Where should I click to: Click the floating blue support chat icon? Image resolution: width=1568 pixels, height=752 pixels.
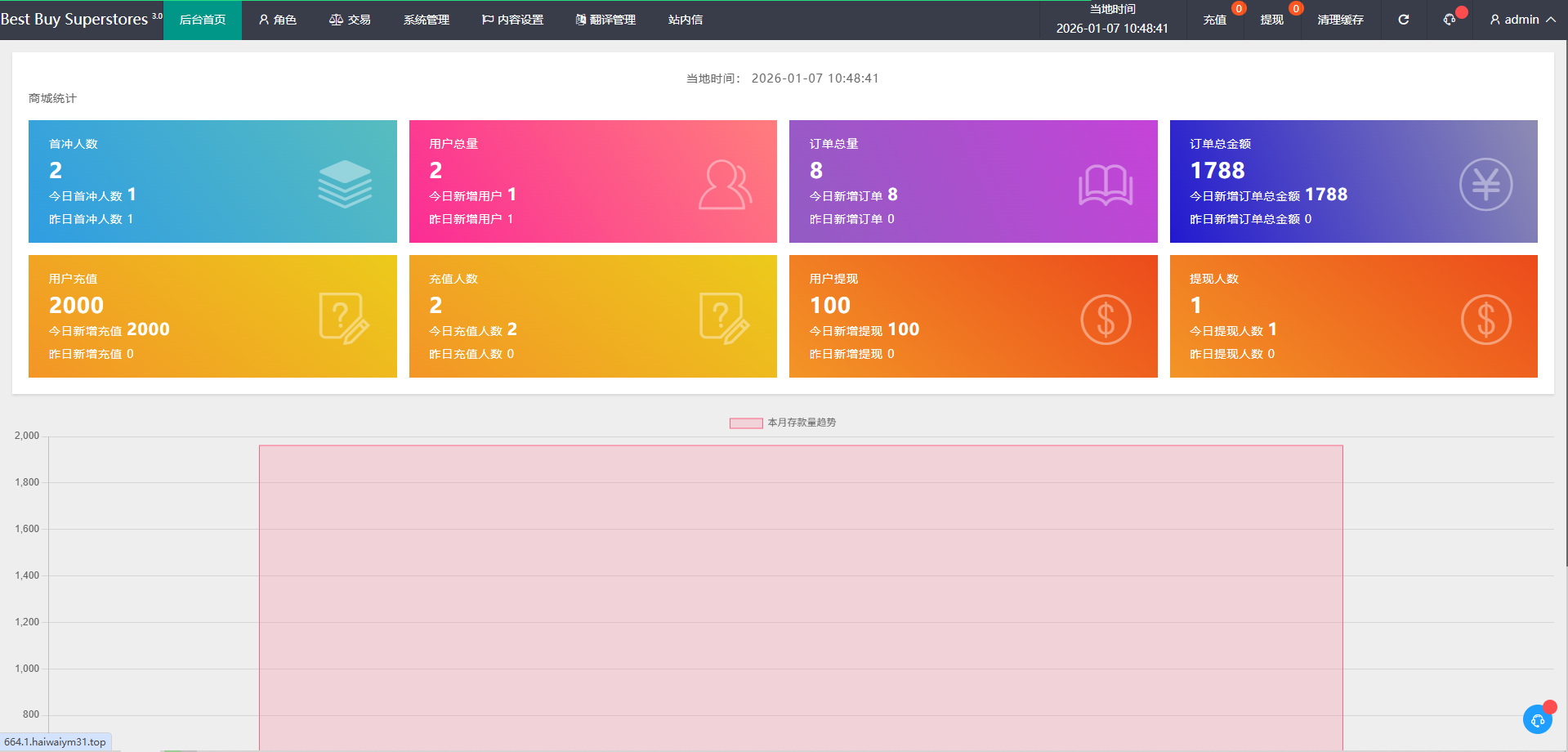click(1537, 719)
